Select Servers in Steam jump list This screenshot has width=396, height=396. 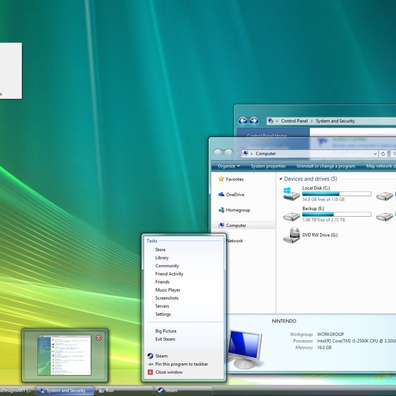coord(162,306)
